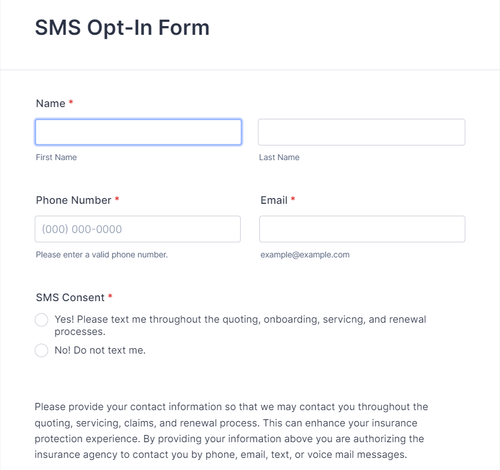Click into the Email input box
This screenshot has height=470, width=500.
click(x=362, y=229)
